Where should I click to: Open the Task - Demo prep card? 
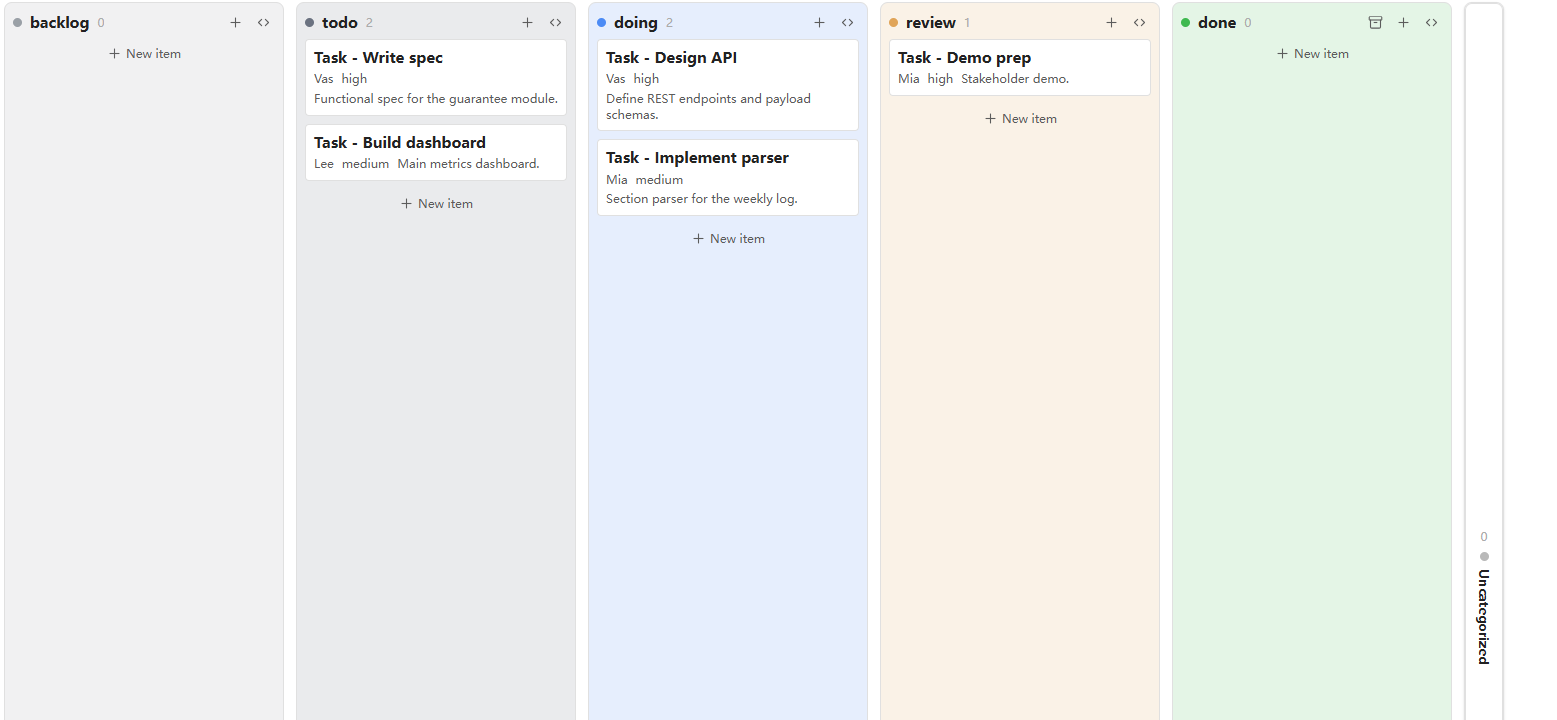pyautogui.click(x=1020, y=68)
